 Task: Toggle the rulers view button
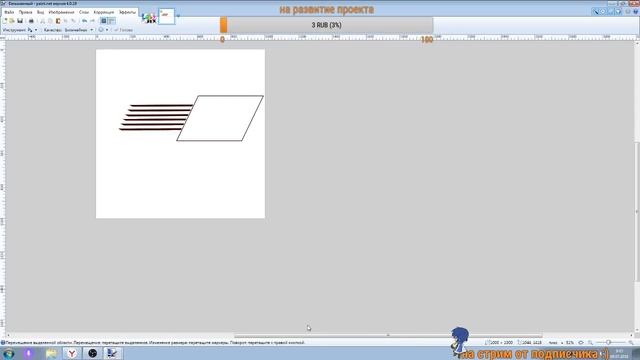click(x=111, y=21)
